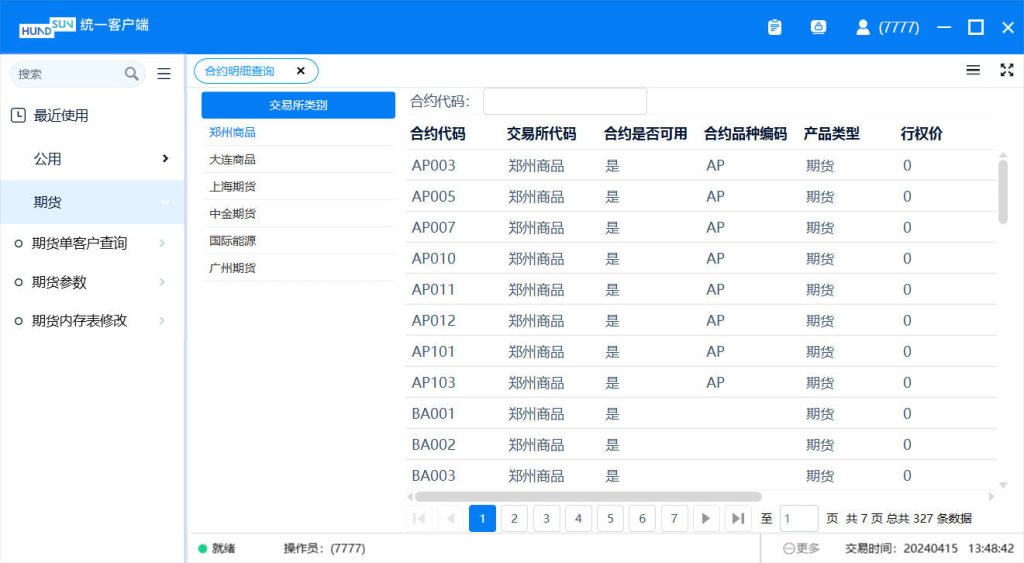Jump to the last page button
The height and width of the screenshot is (563, 1024).
coord(738,518)
